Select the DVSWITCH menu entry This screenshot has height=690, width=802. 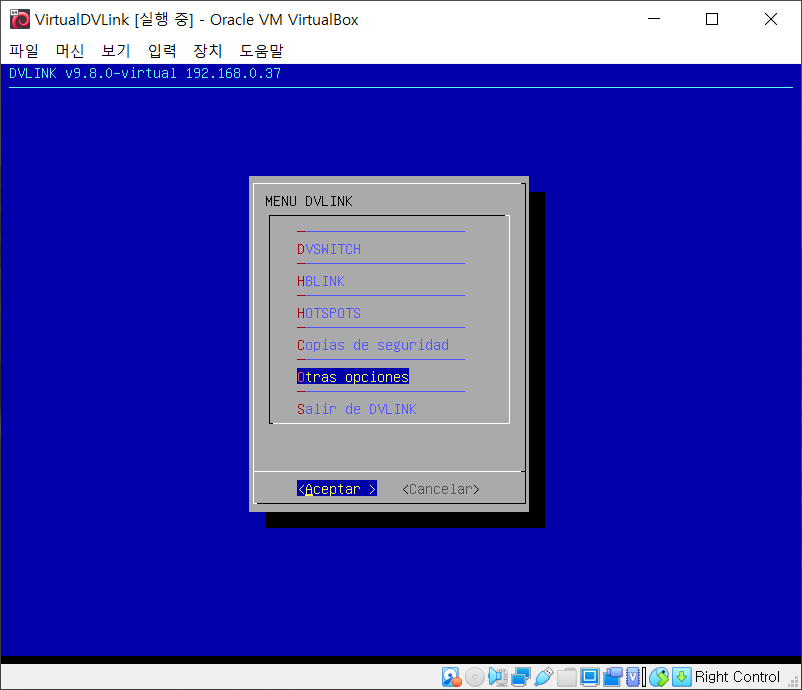(329, 250)
